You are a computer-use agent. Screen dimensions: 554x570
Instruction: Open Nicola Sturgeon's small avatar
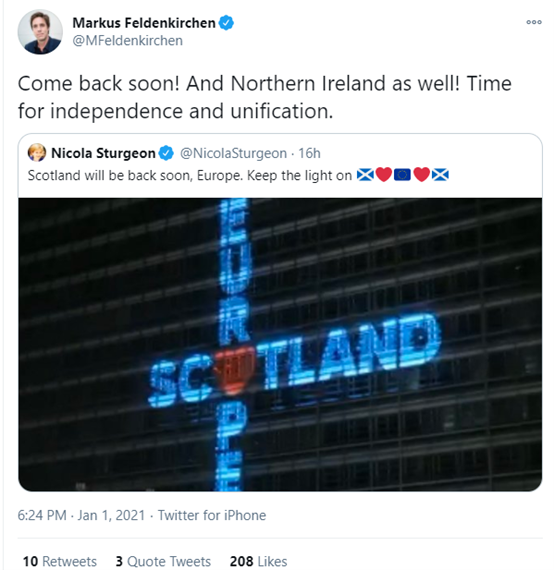[37, 153]
